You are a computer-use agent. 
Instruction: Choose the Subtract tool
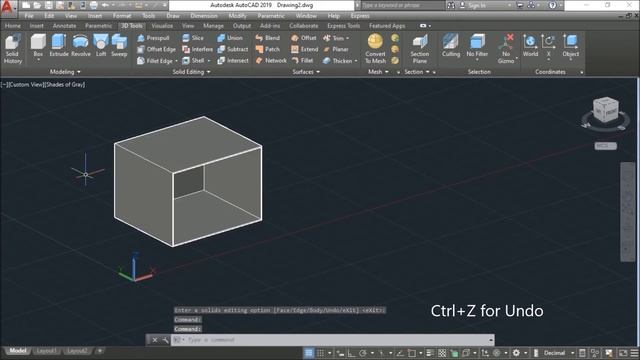click(233, 49)
